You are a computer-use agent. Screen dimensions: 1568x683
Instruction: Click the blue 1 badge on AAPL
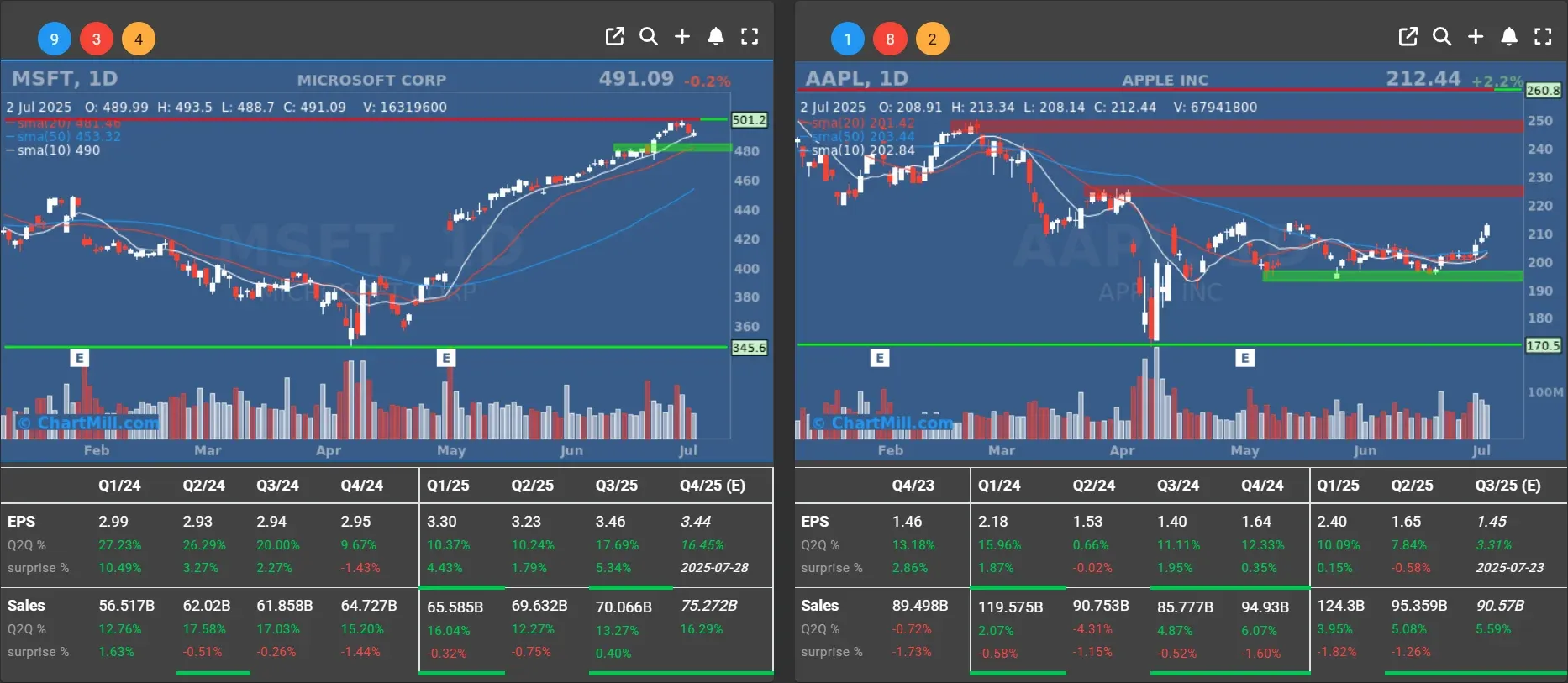pyautogui.click(x=848, y=39)
